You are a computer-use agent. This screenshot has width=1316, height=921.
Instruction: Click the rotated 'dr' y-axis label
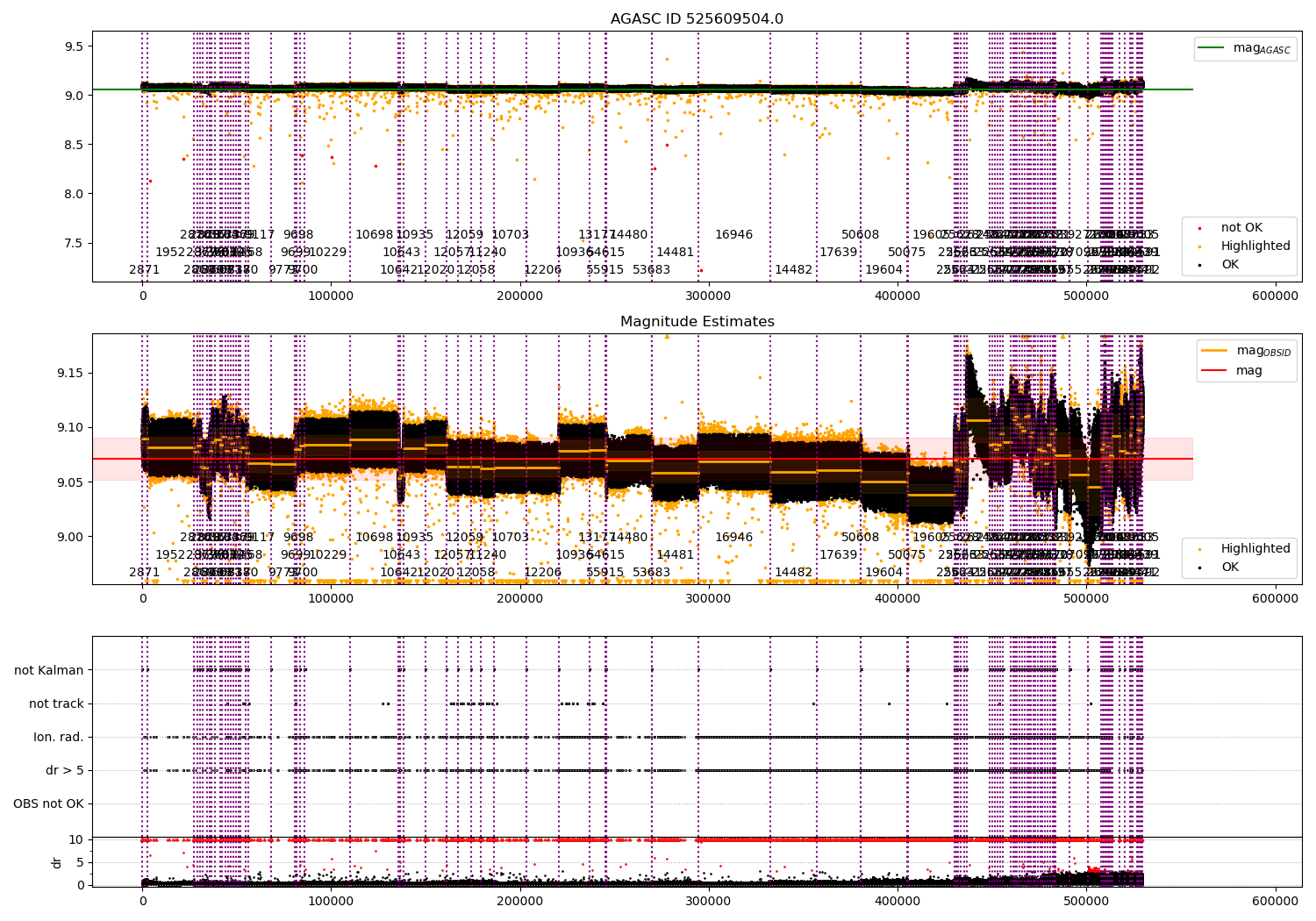tap(57, 862)
